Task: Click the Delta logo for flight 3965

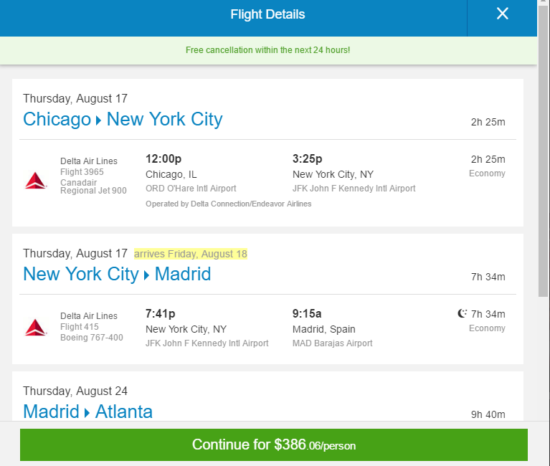Action: coord(35,181)
